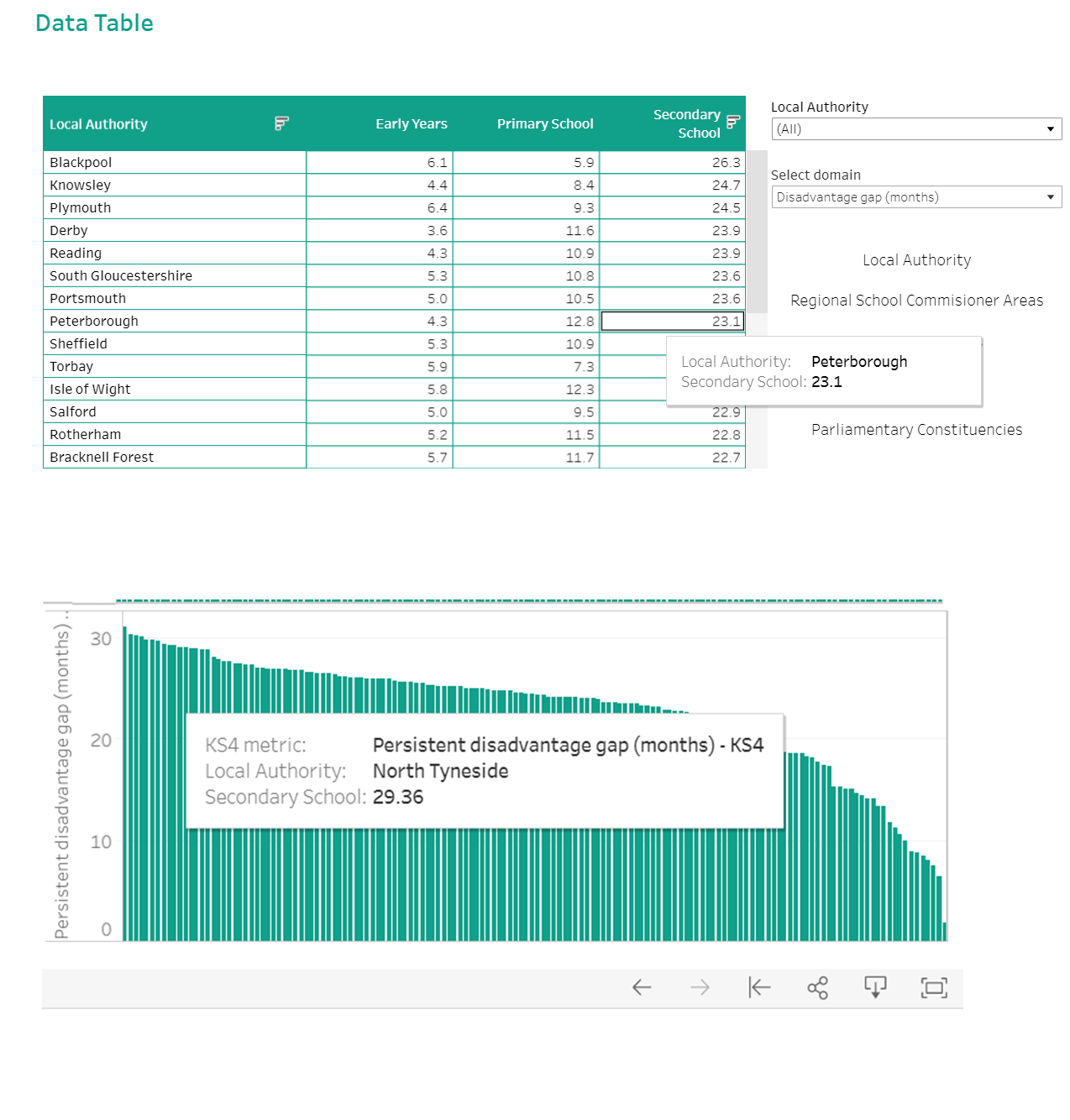Click Portsmouth's Primary School value 10.5
This screenshot has height=1120, width=1070.
click(580, 299)
